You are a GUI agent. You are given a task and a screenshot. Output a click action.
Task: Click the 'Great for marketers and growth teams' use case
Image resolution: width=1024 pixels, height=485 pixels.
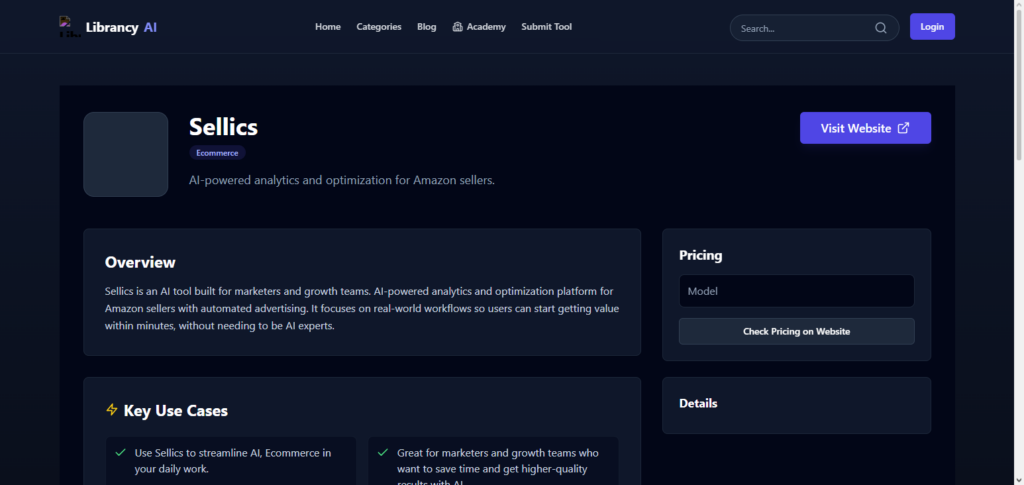[498, 466]
